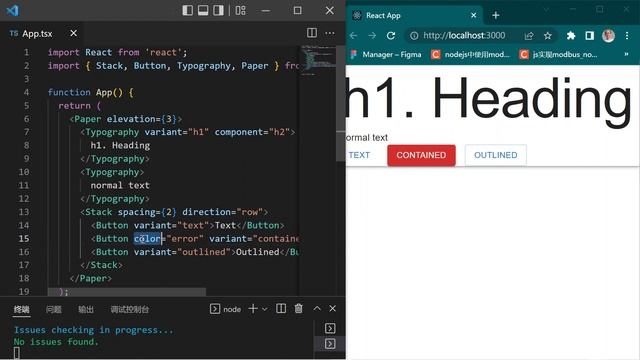
Task: Open the Chrome three-dot menu
Action: point(627,36)
